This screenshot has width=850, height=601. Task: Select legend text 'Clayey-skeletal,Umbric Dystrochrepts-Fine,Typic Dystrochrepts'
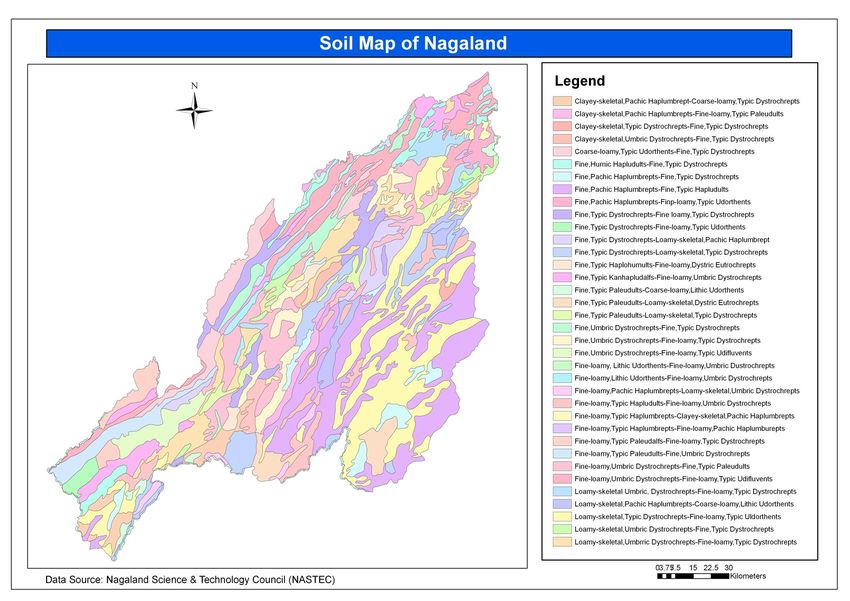point(674,139)
